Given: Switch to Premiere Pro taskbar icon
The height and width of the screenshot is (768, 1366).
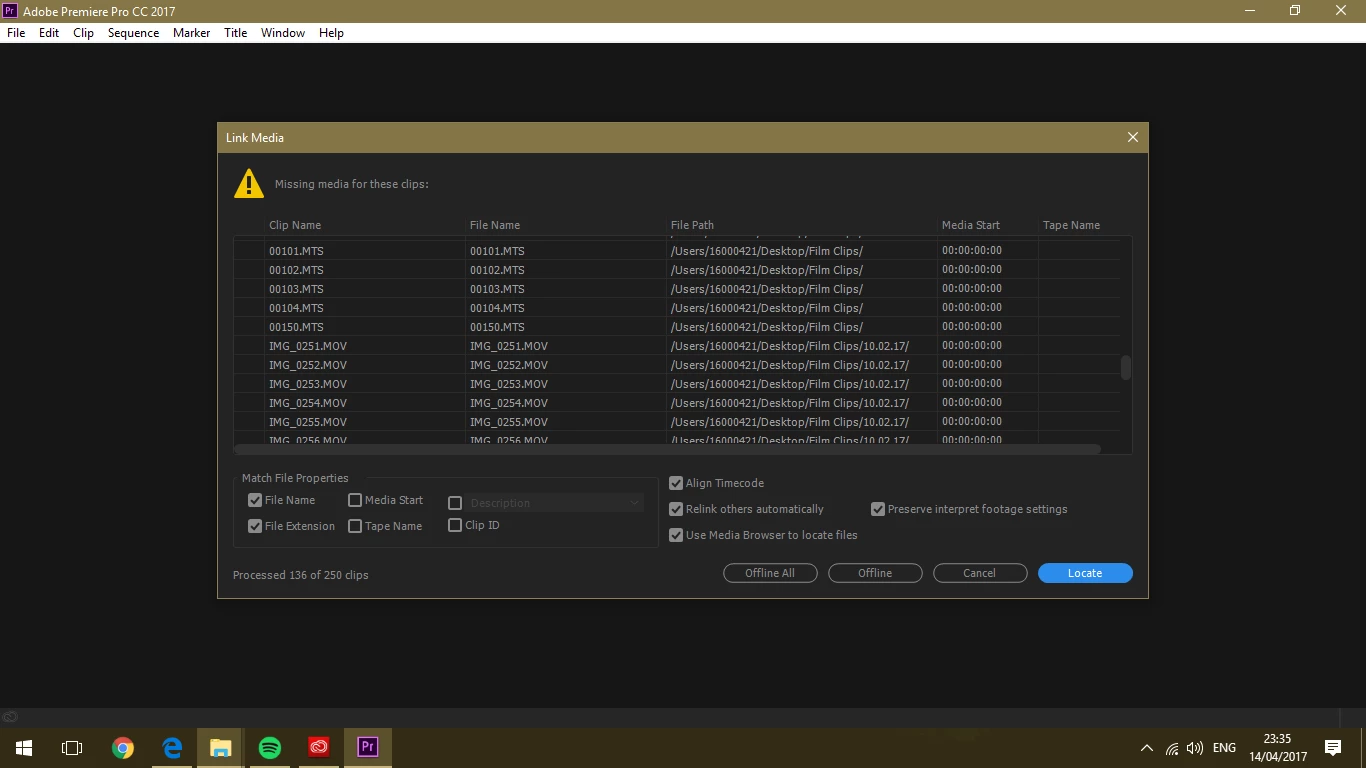Looking at the screenshot, I should point(368,748).
